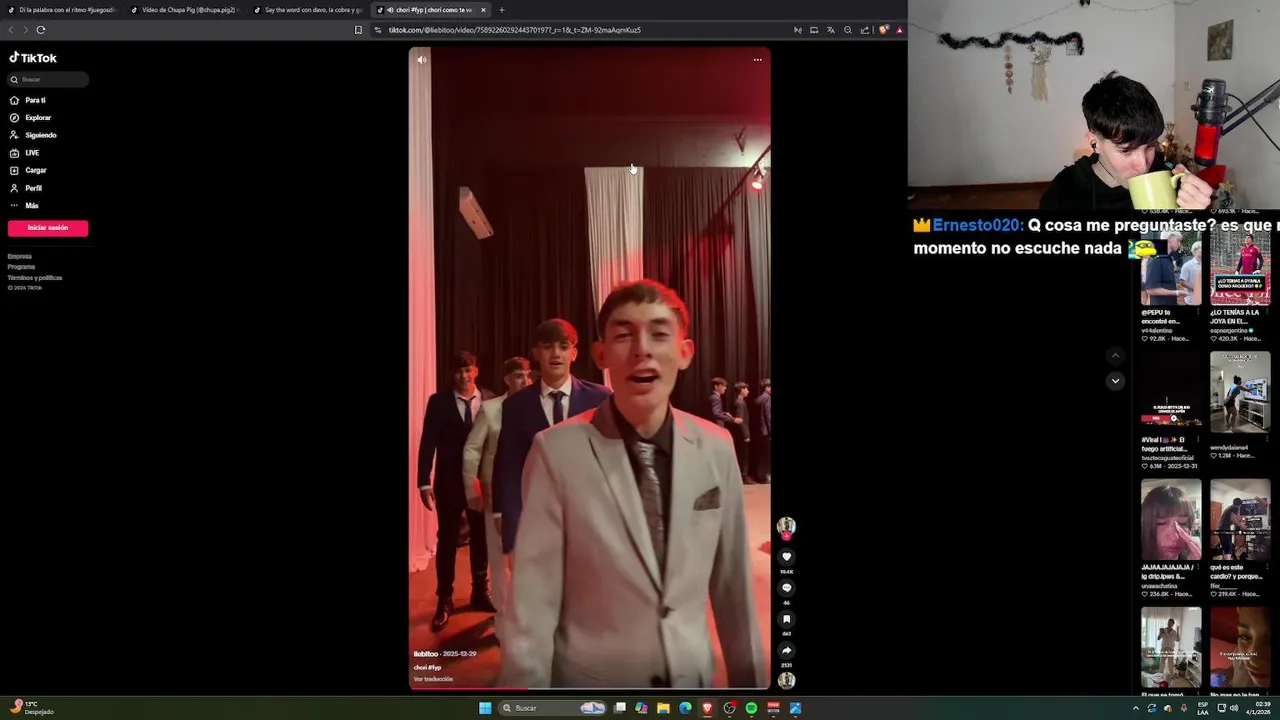Open the wendydaiana4 video thumbnail

(x=1240, y=392)
